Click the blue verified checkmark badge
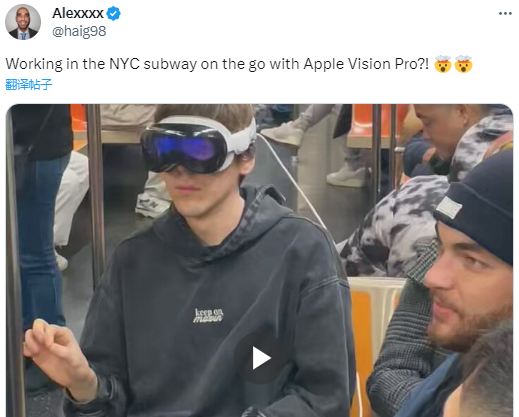 [114, 14]
